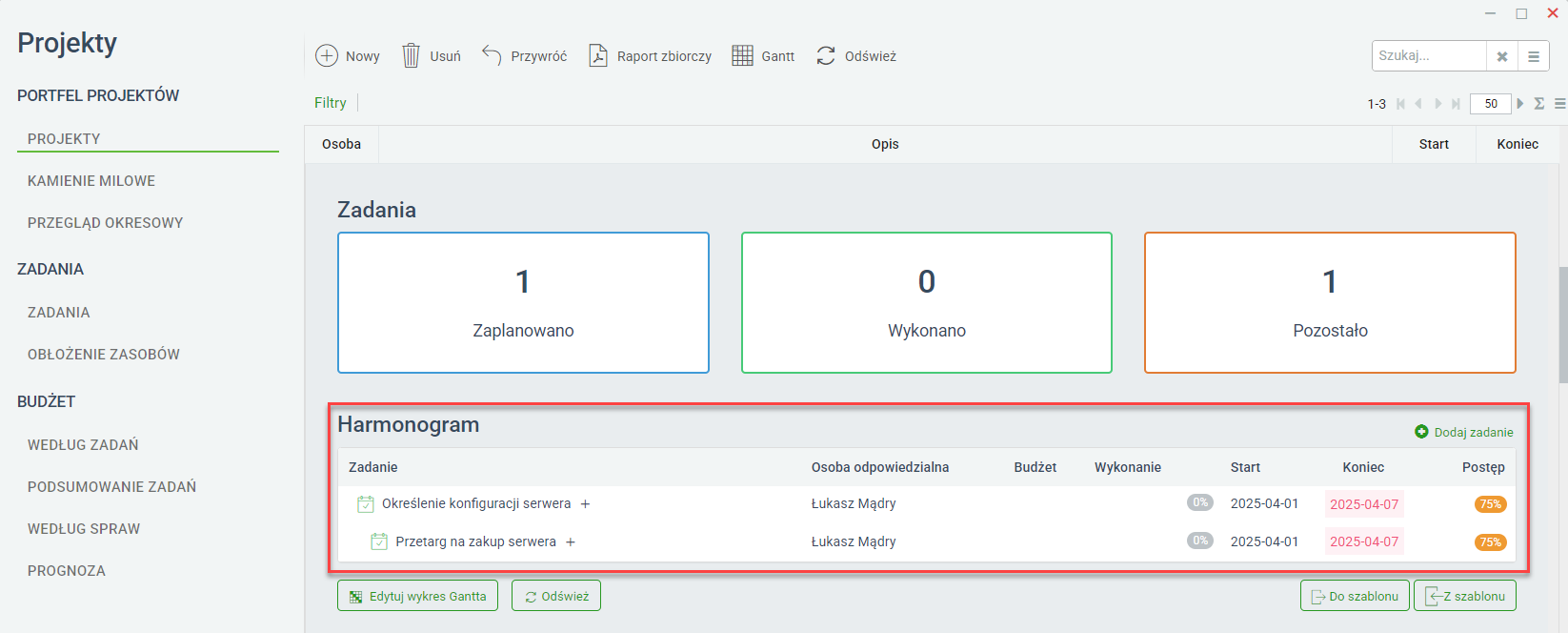Click the vertical scrollbar thumb

tap(1563, 324)
